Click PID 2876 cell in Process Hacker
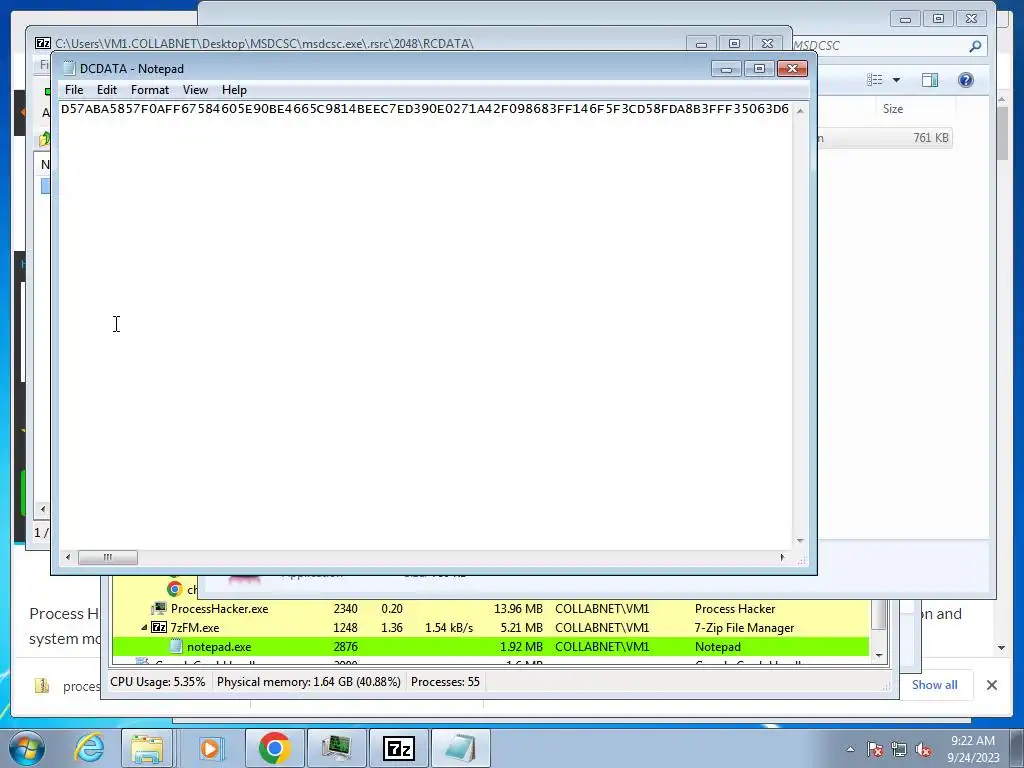This screenshot has height=768, width=1024. point(345,647)
